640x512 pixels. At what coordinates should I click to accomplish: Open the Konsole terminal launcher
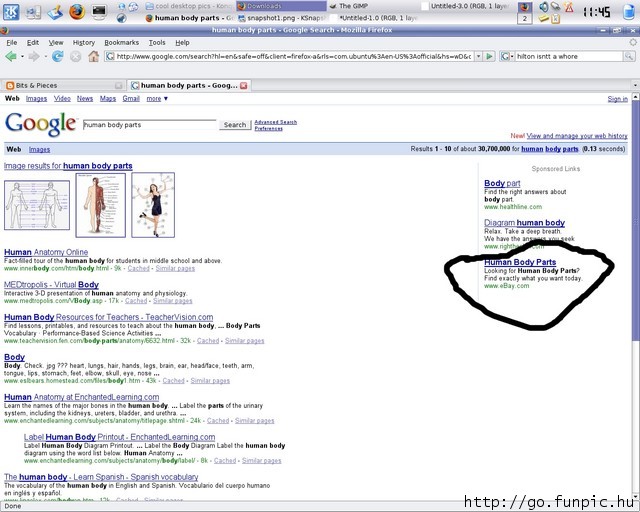click(99, 11)
